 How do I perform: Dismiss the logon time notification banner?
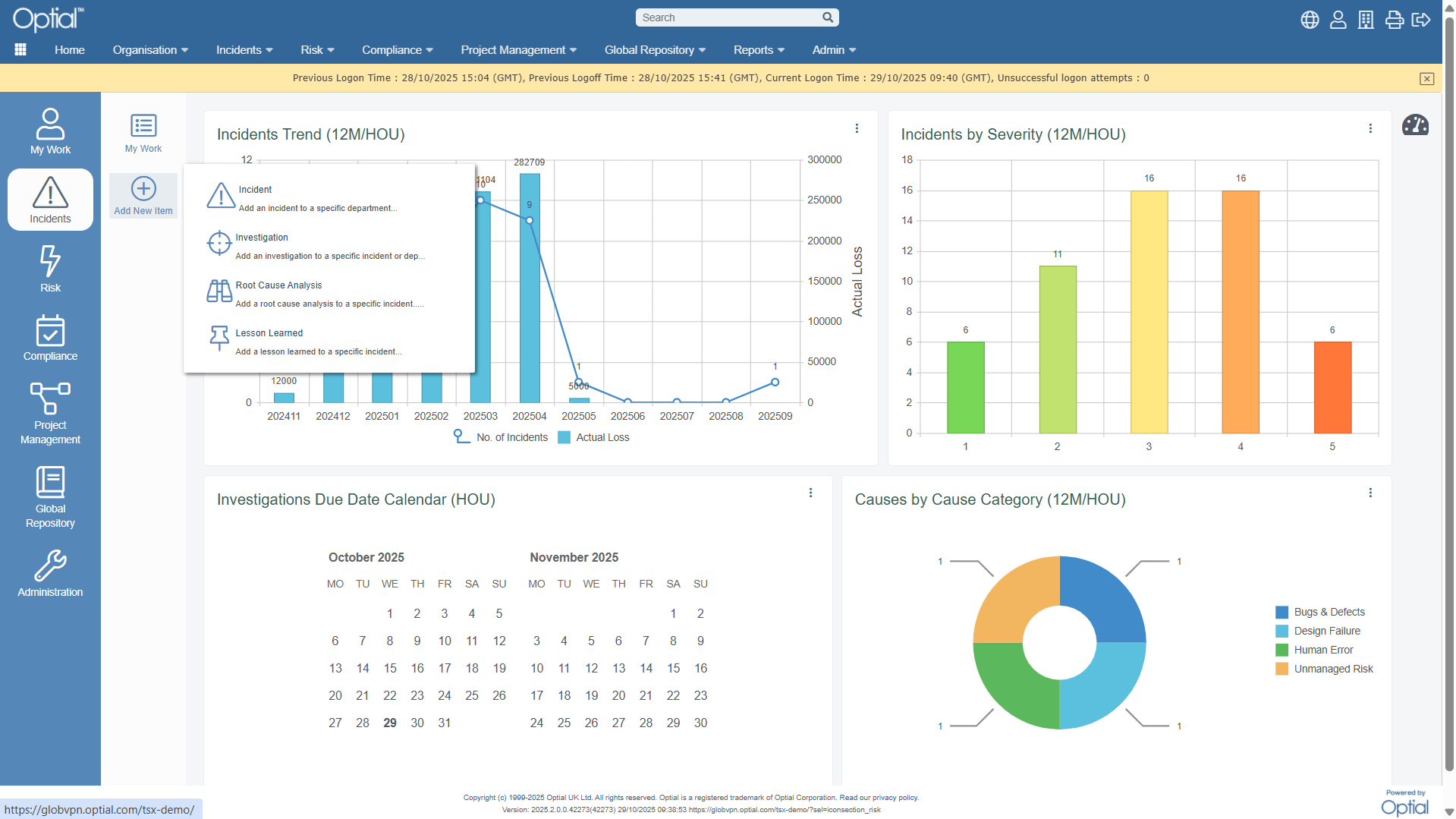[x=1427, y=78]
